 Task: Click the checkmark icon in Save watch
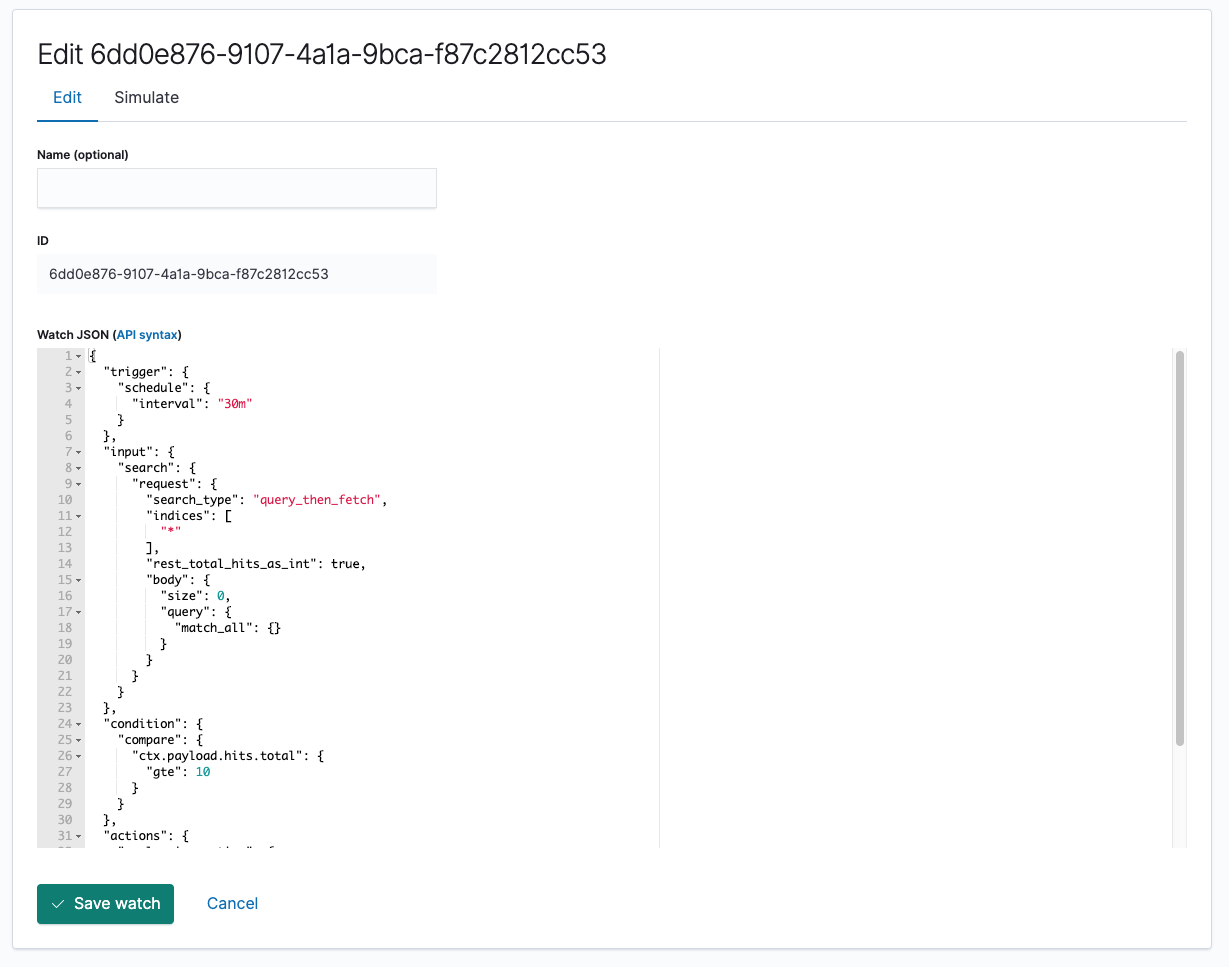(58, 904)
